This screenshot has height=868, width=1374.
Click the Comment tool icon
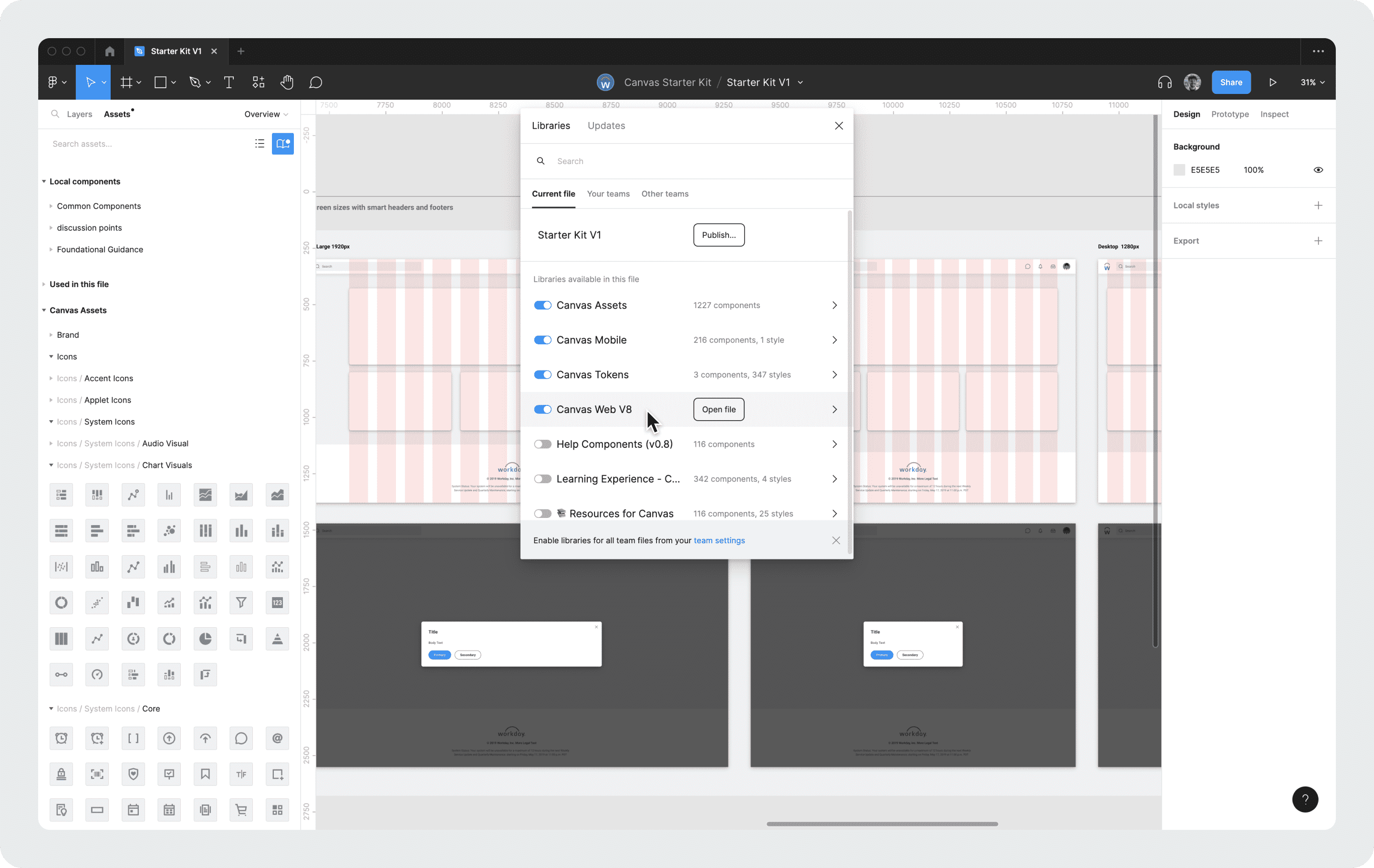point(315,83)
